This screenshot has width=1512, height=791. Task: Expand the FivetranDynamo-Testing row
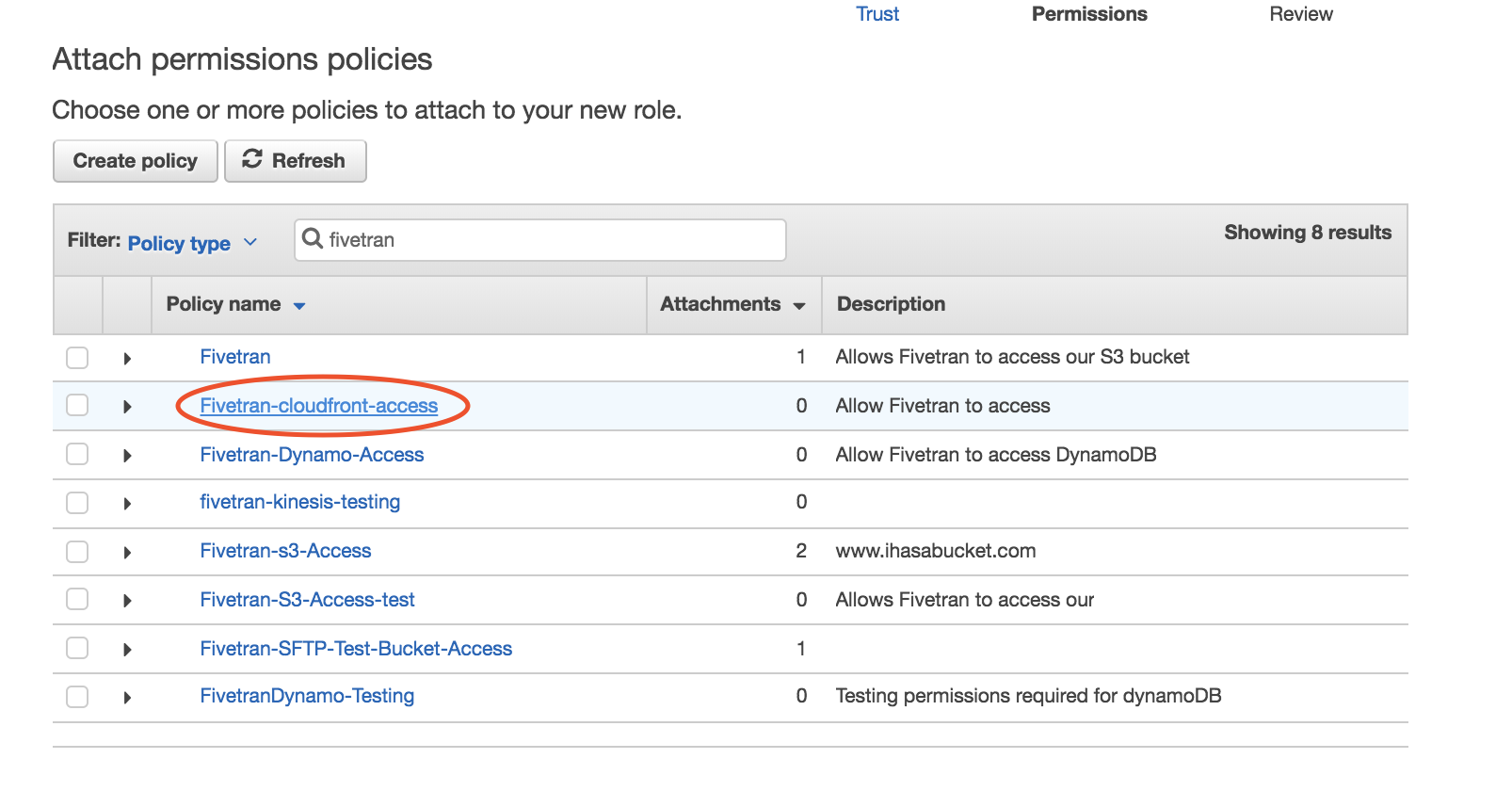tap(127, 698)
